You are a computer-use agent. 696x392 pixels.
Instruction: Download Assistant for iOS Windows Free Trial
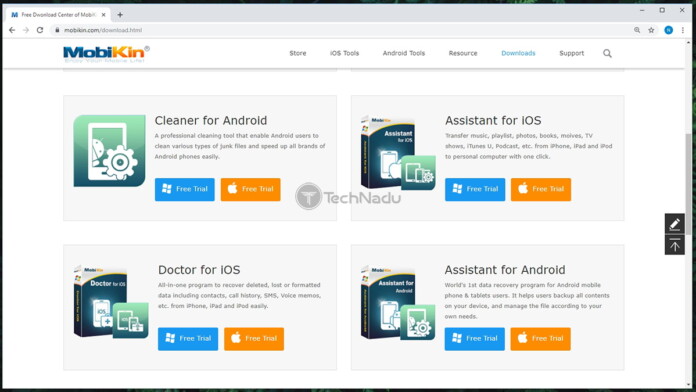pyautogui.click(x=475, y=190)
